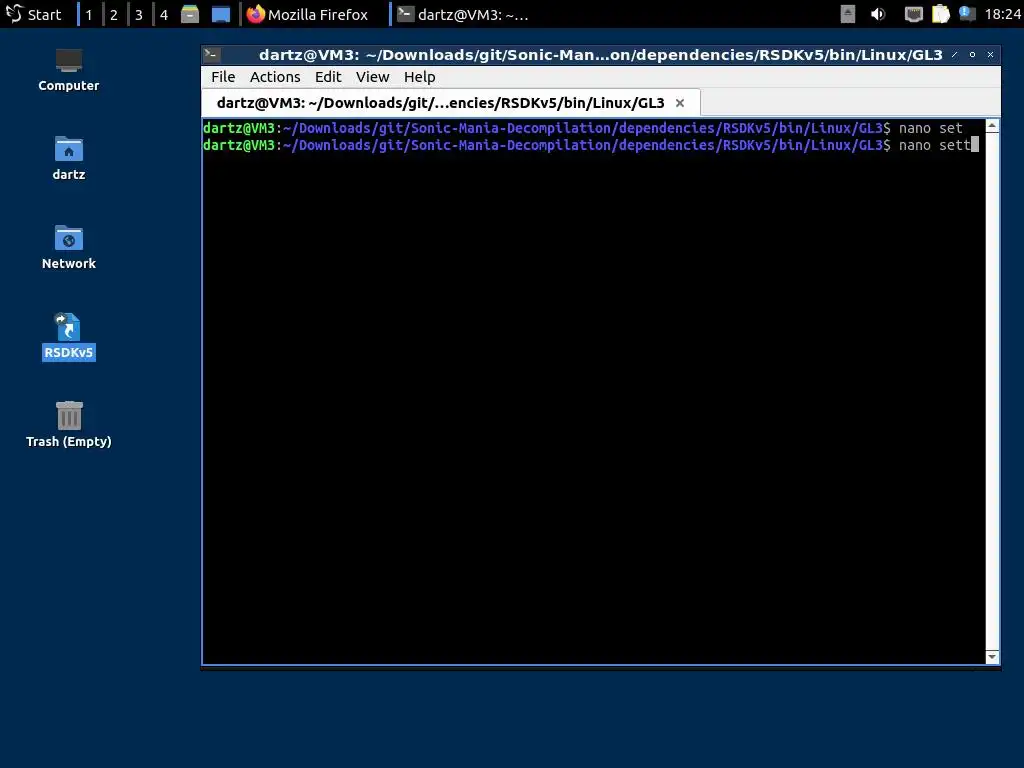Open the file manager launcher in taskbar
The width and height of the screenshot is (1024, 768).
tap(190, 14)
